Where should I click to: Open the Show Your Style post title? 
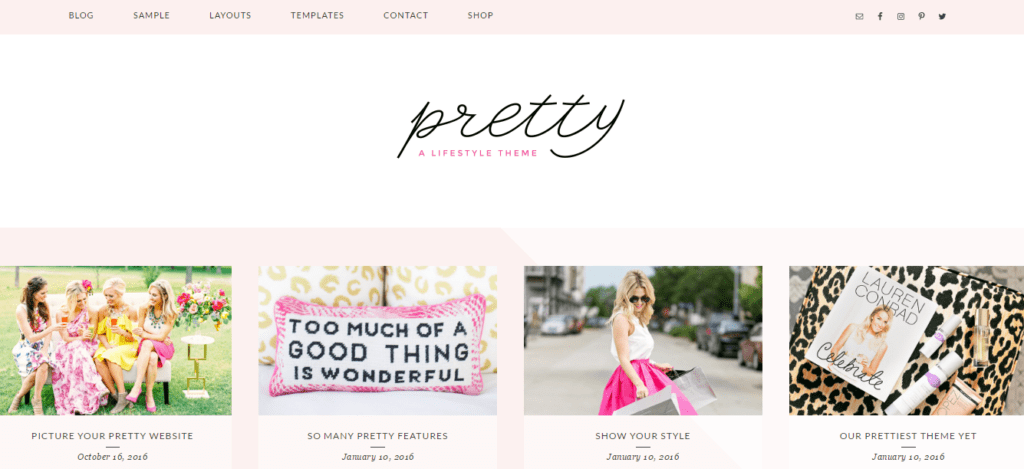(643, 436)
